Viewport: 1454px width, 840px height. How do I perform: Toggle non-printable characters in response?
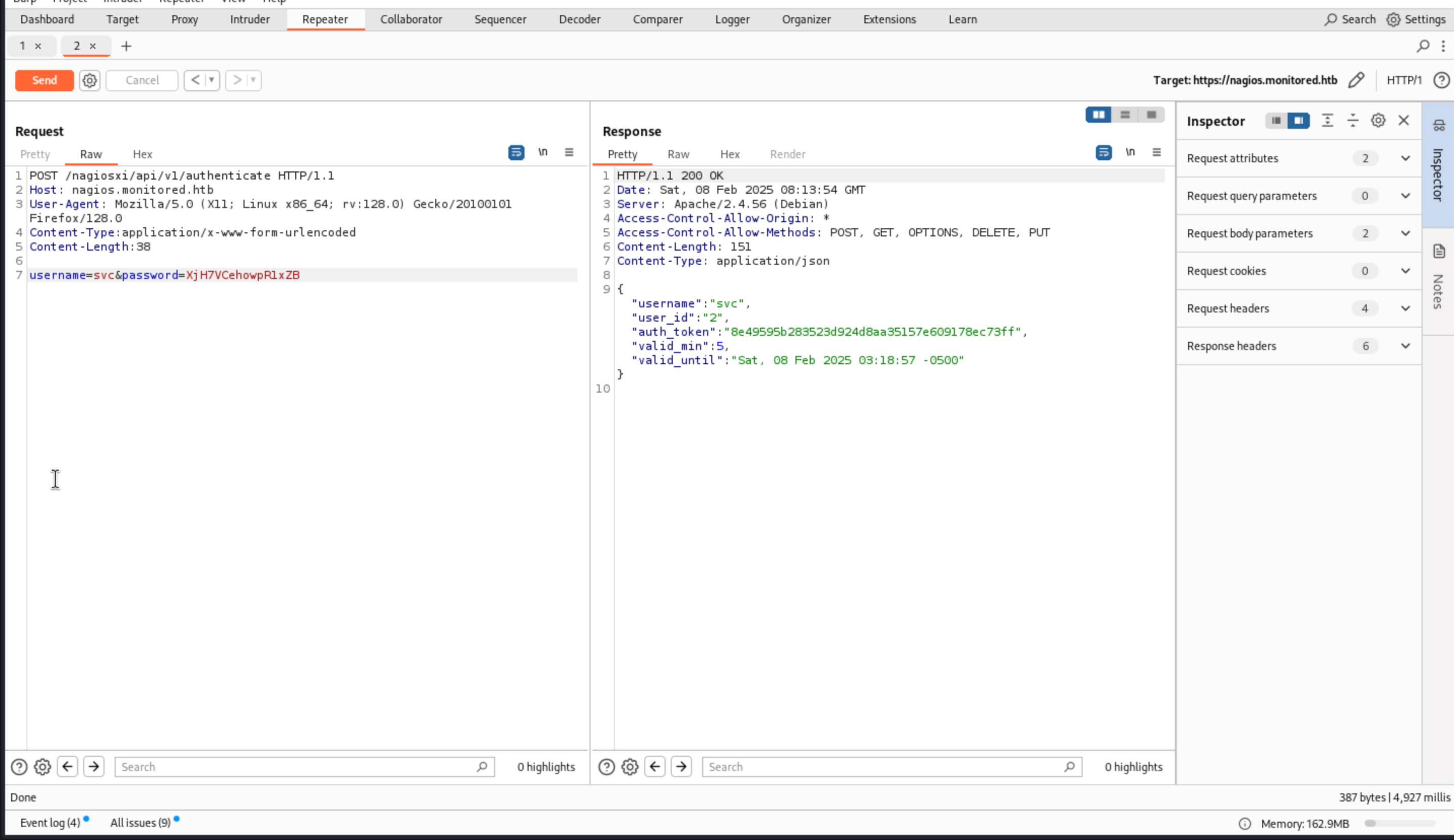(x=1130, y=152)
